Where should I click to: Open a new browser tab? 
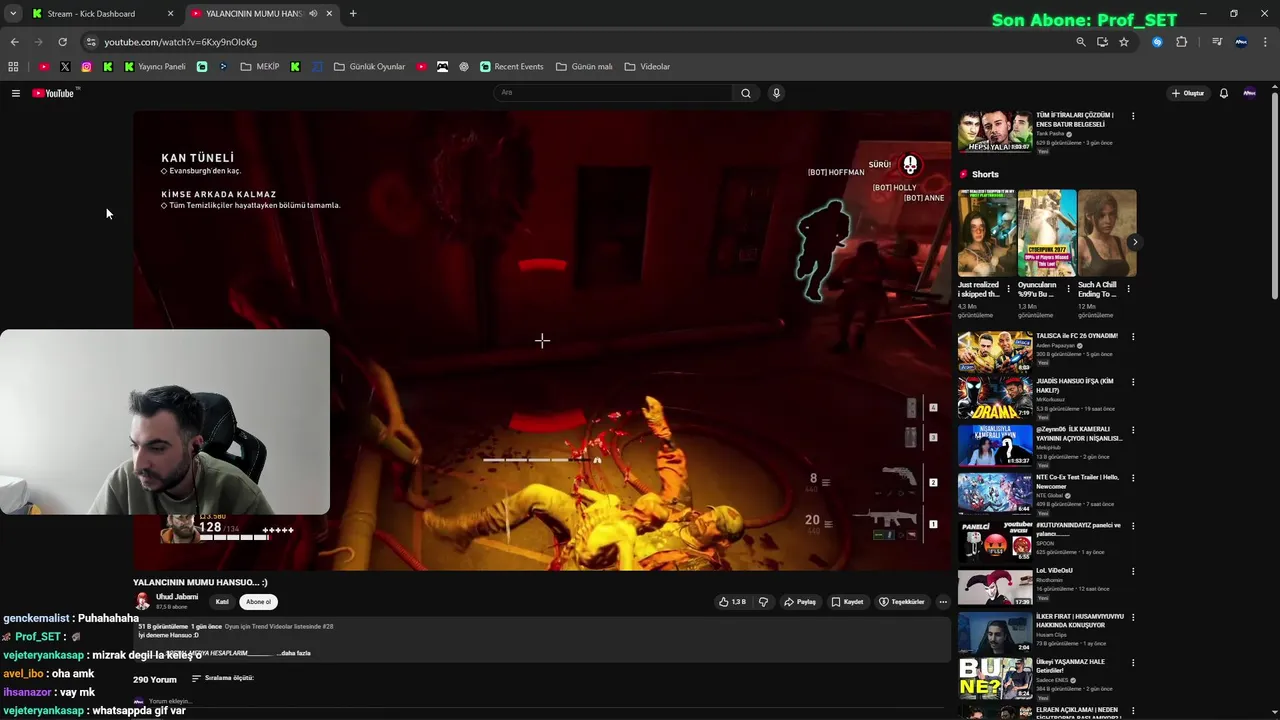coord(353,14)
